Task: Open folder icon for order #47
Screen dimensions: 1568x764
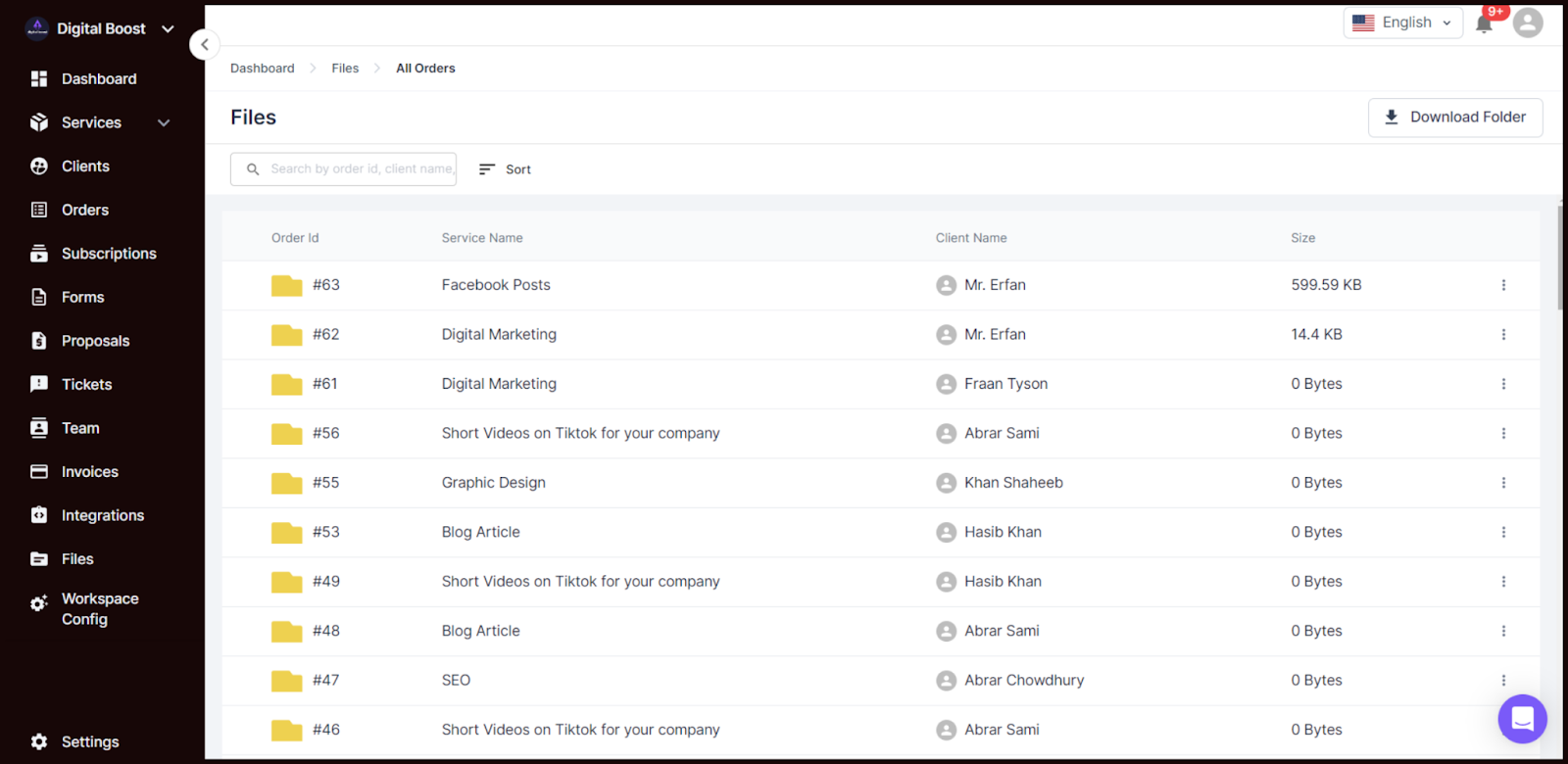Action: click(x=286, y=681)
